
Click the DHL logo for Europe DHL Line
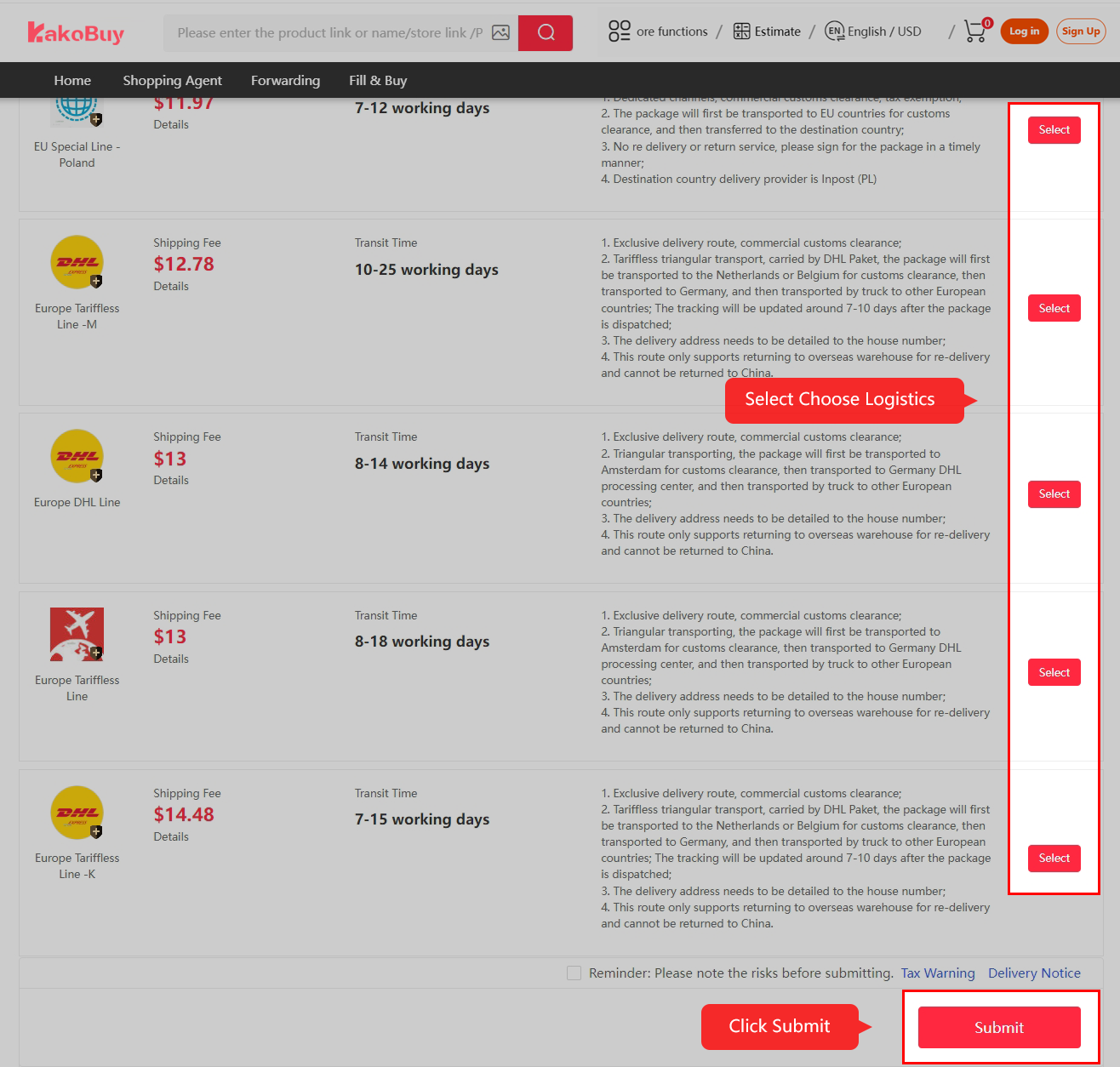77,457
